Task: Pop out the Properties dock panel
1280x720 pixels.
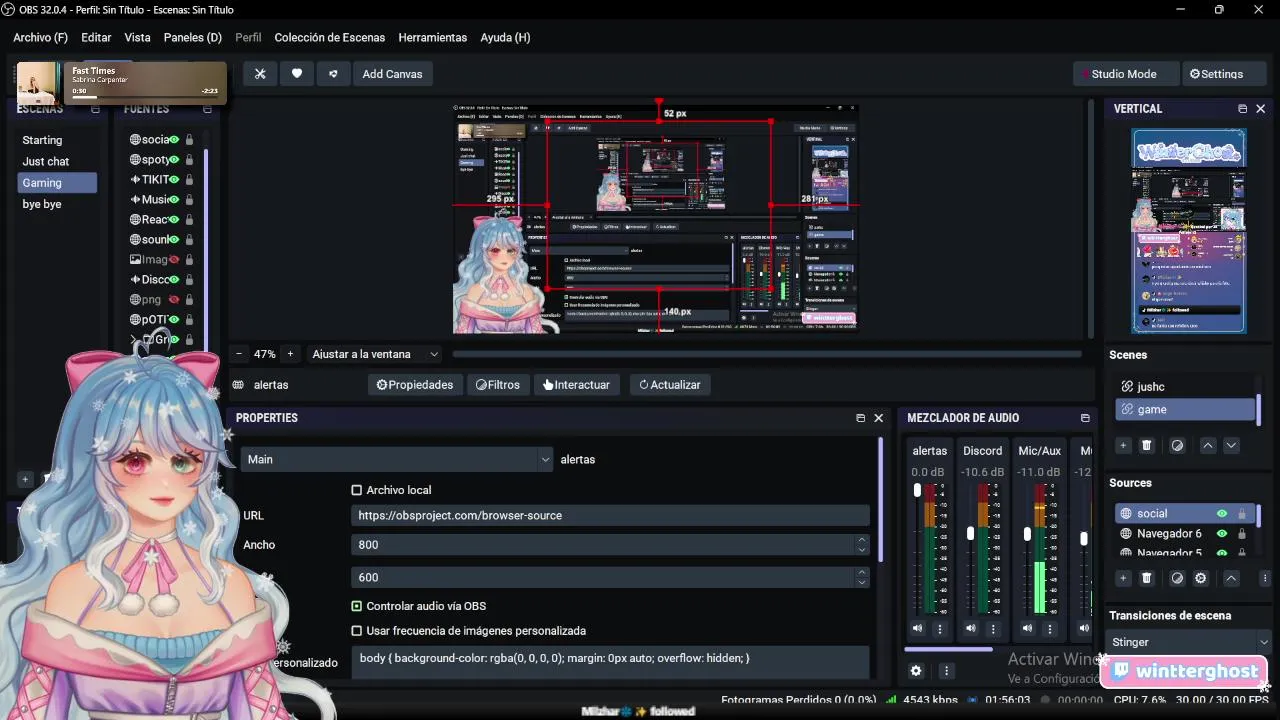Action: tap(860, 418)
